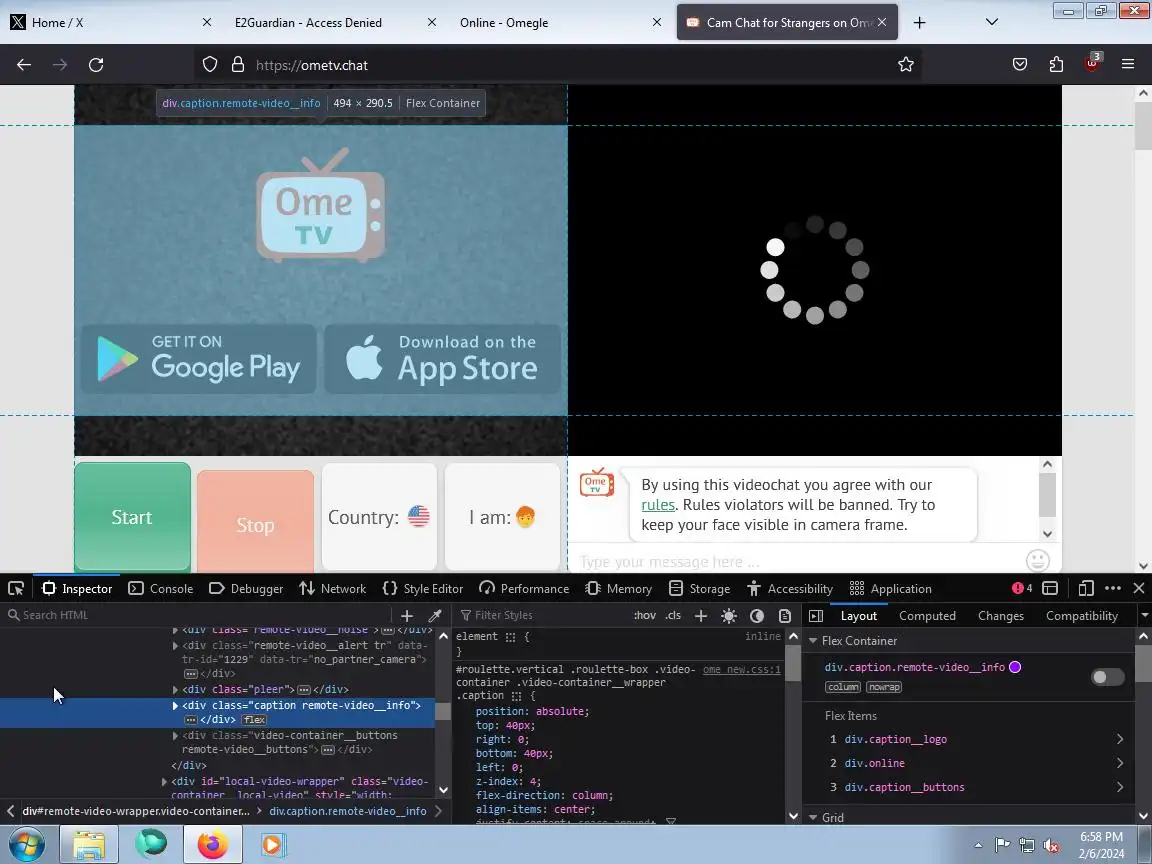This screenshot has height=864, width=1152.
Task: Click the bookmark star in the address bar
Action: point(906,65)
